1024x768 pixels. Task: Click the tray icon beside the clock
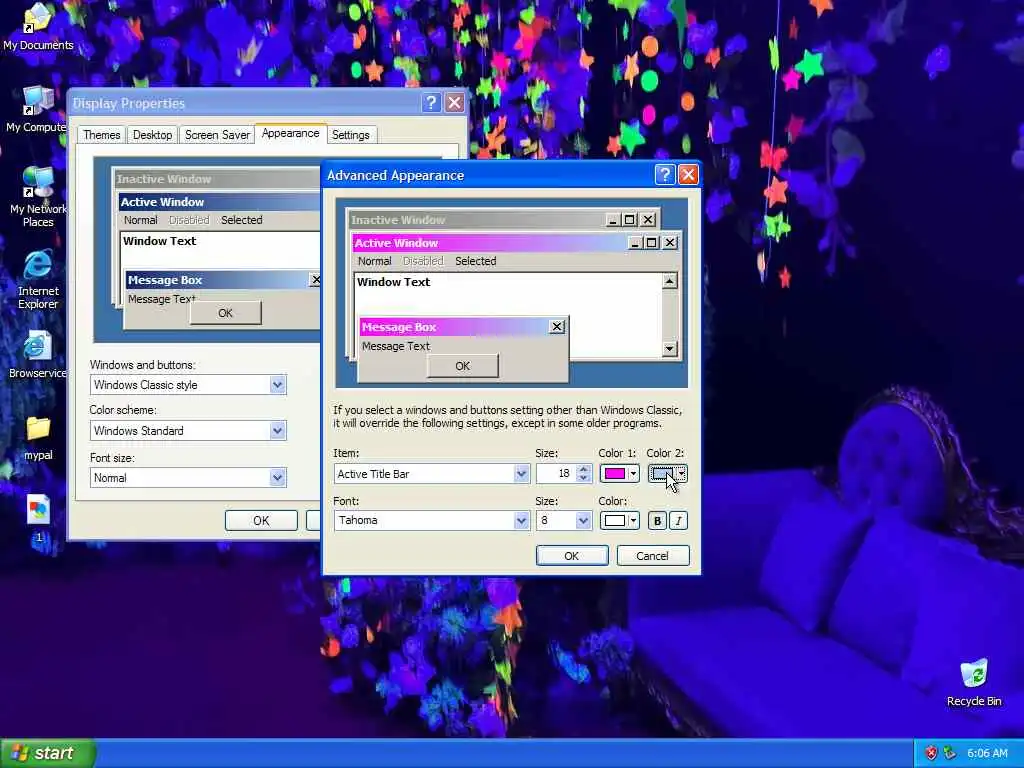click(x=950, y=753)
